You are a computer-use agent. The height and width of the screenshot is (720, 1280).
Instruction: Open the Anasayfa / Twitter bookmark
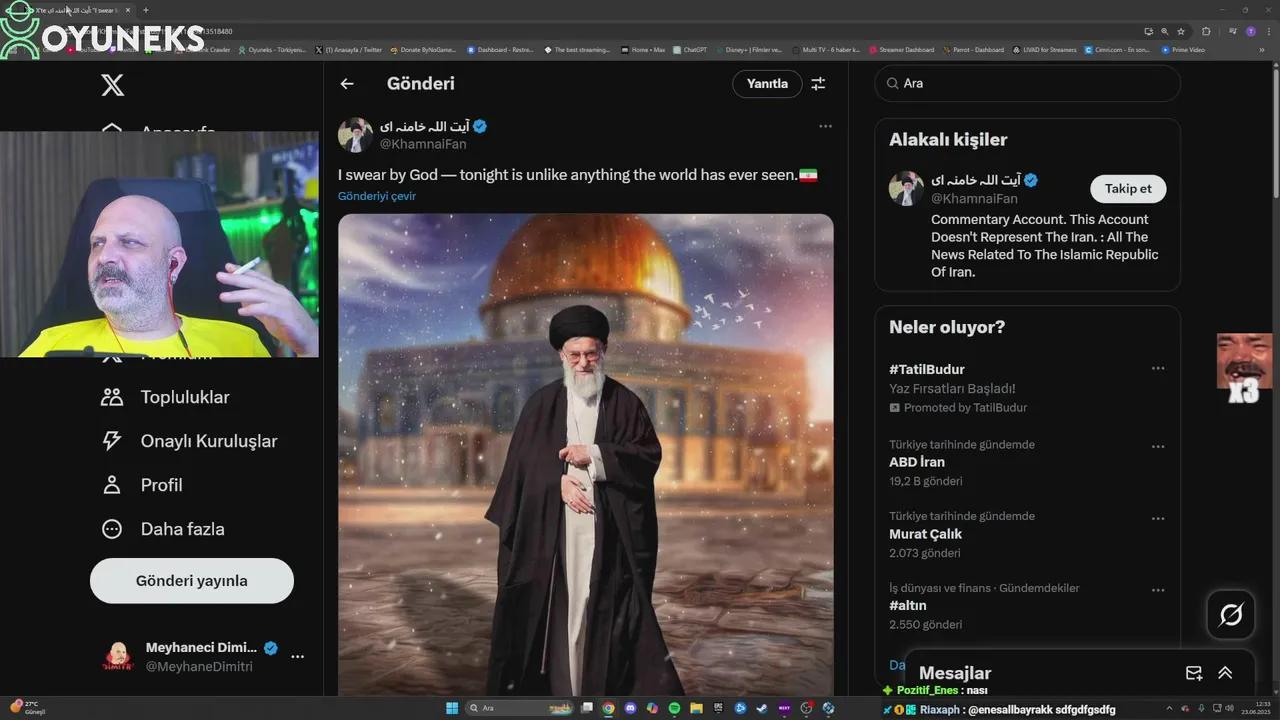tap(348, 49)
